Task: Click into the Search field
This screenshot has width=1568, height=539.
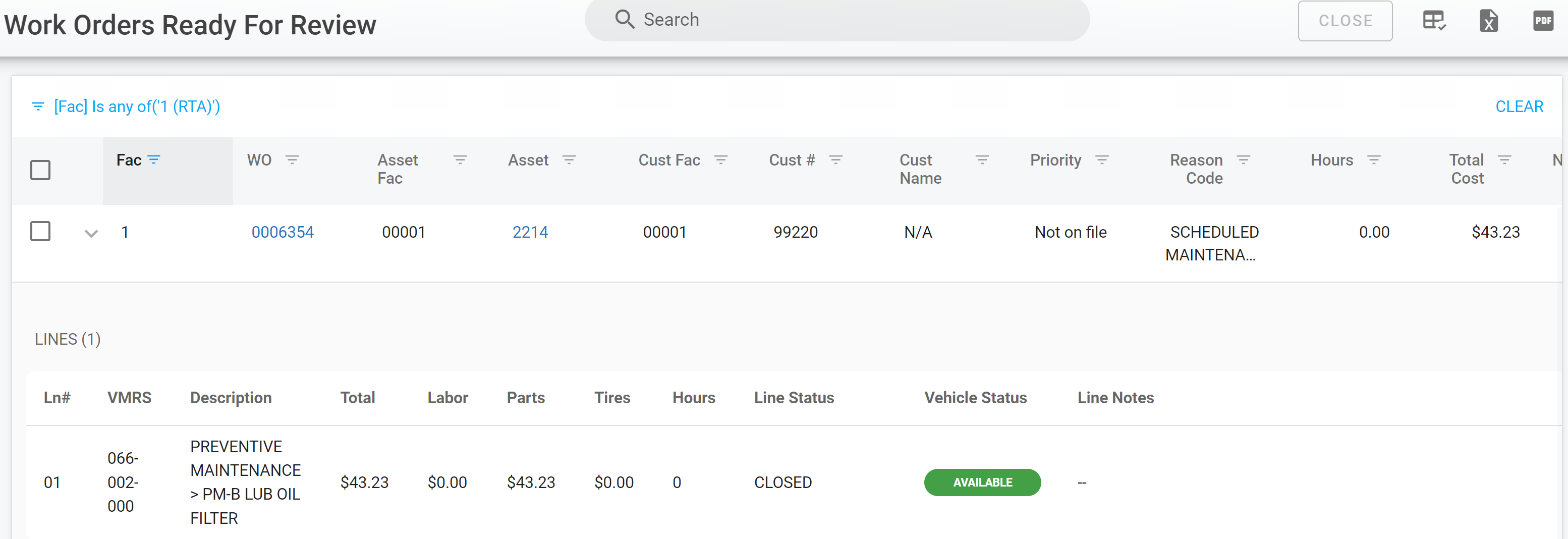Action: [x=852, y=20]
